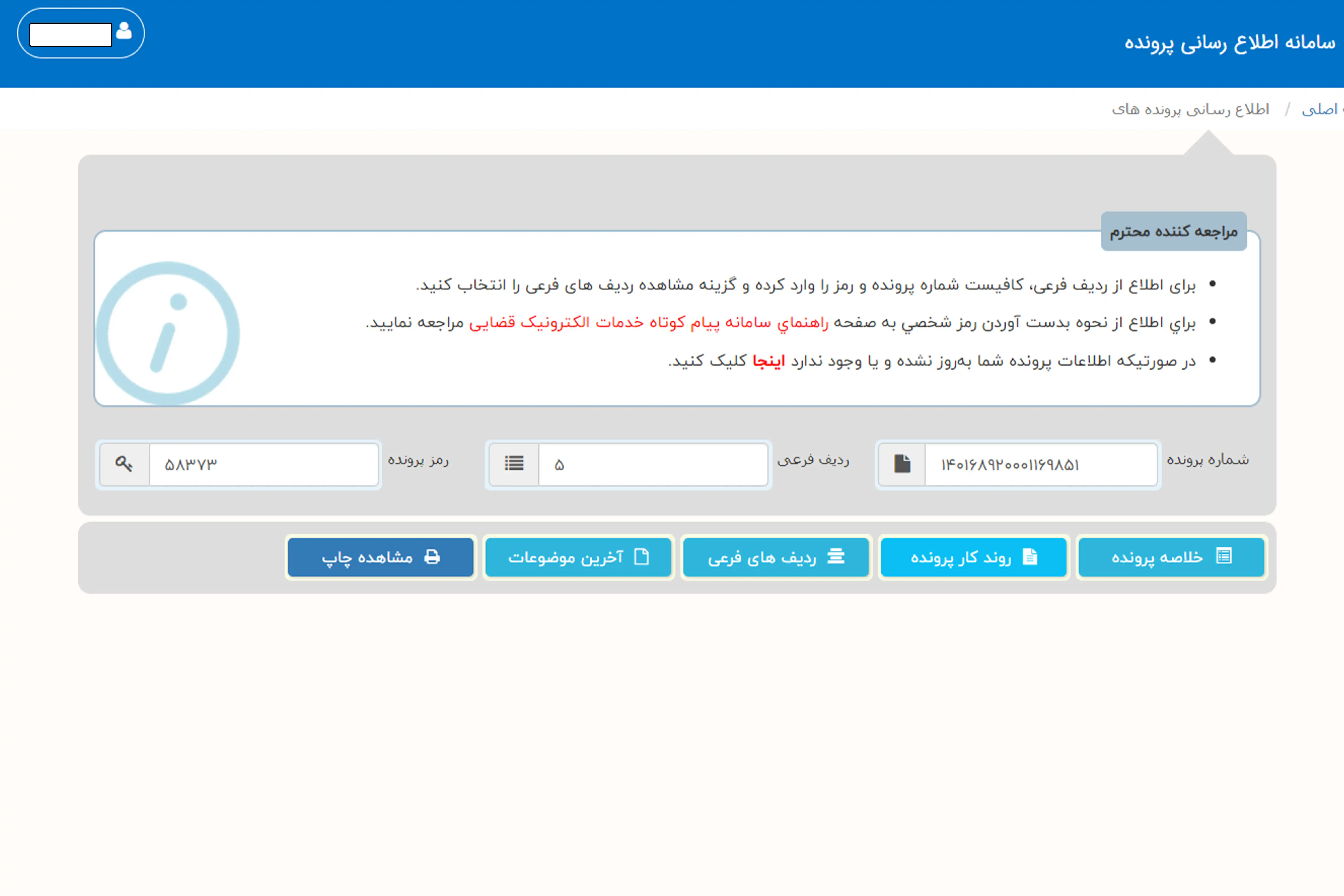Click the مراجعه کننده محترم label
The image size is (1344, 896).
[x=1174, y=231]
